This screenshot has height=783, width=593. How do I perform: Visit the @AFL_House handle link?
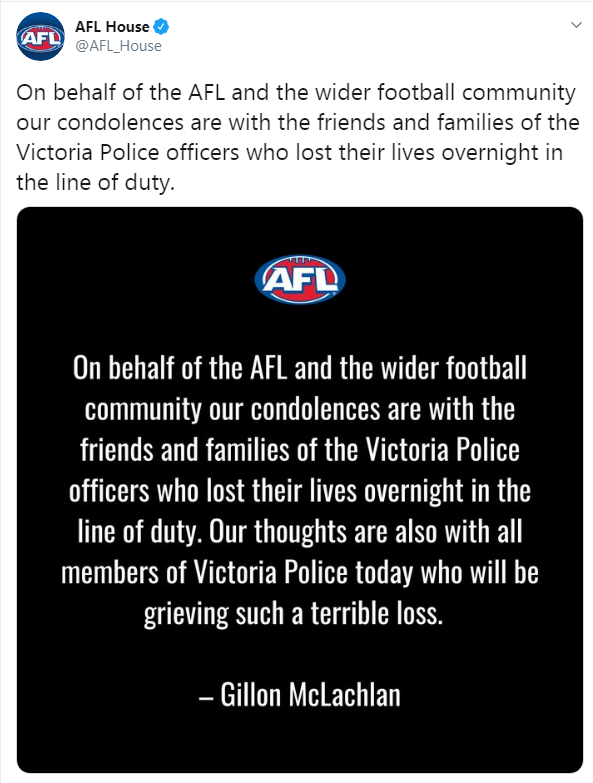pyautogui.click(x=118, y=46)
